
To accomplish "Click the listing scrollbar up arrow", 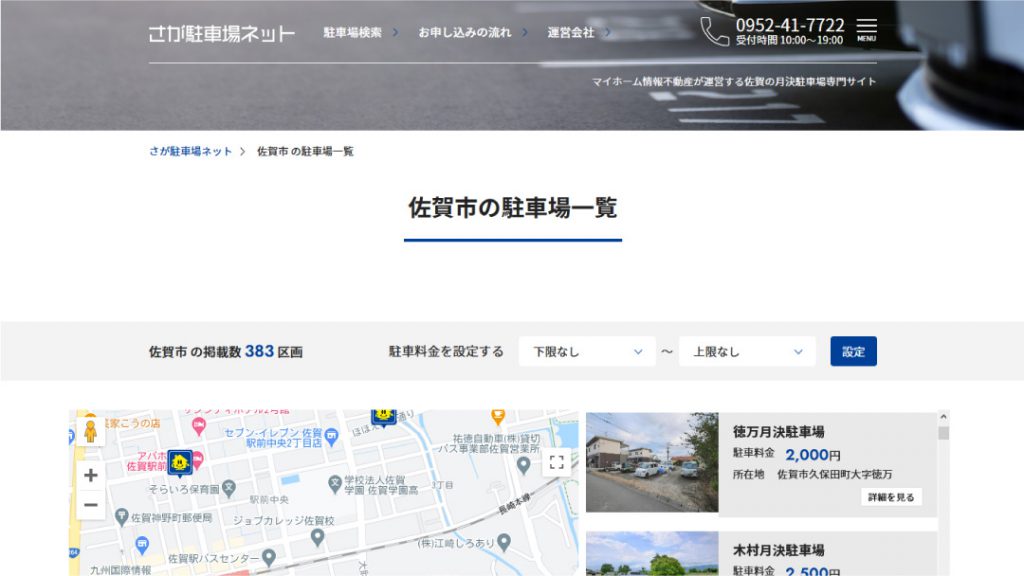I will [943, 417].
